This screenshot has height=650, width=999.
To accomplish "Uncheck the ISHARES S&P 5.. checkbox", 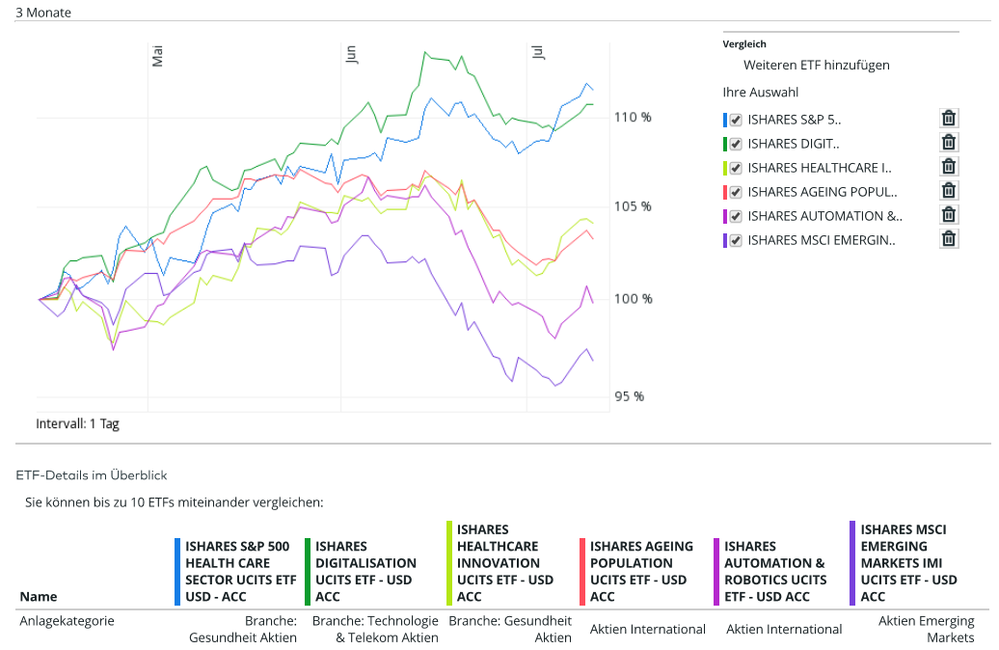I will pyautogui.click(x=736, y=119).
